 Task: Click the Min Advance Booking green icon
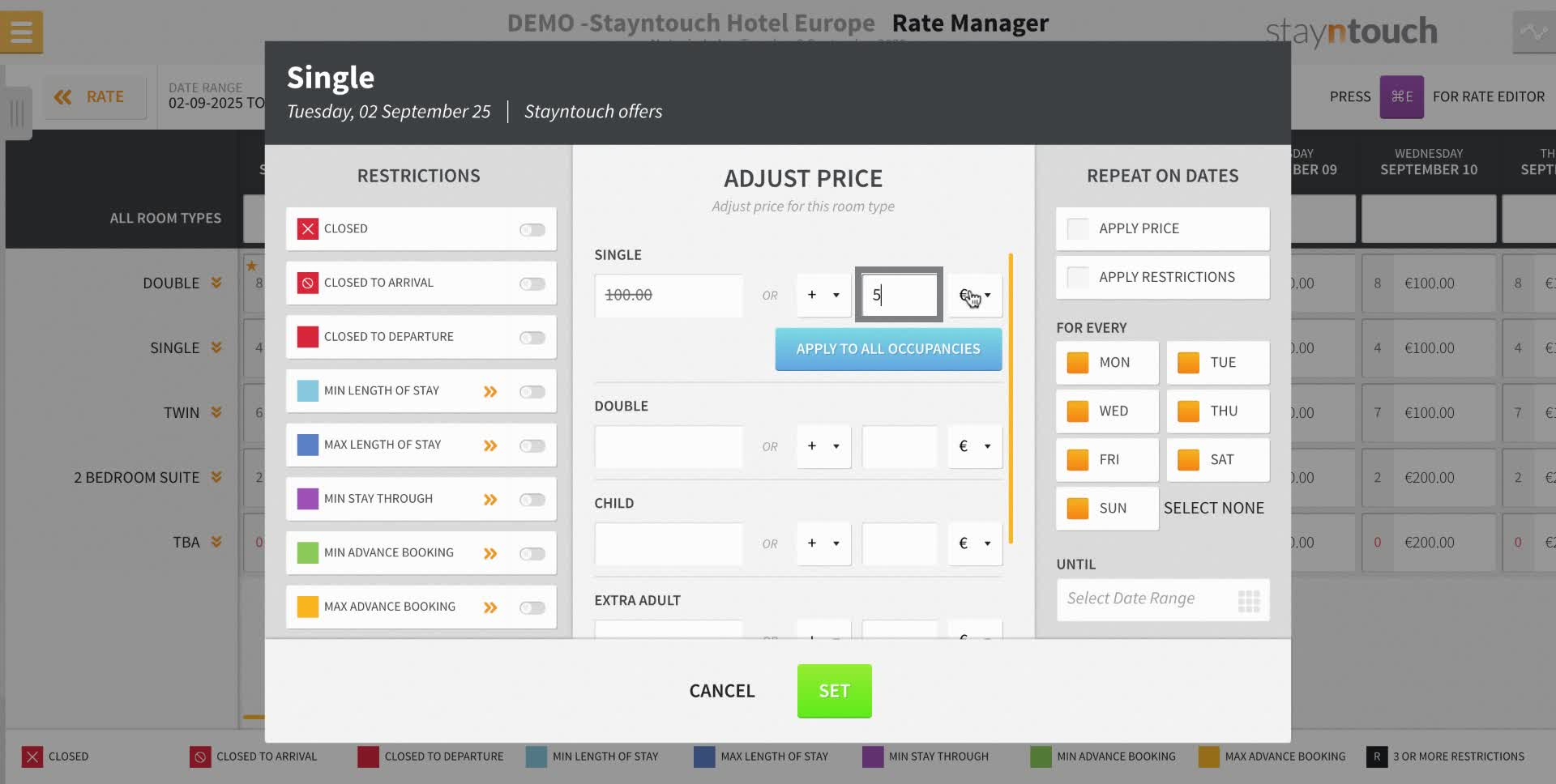tap(307, 553)
